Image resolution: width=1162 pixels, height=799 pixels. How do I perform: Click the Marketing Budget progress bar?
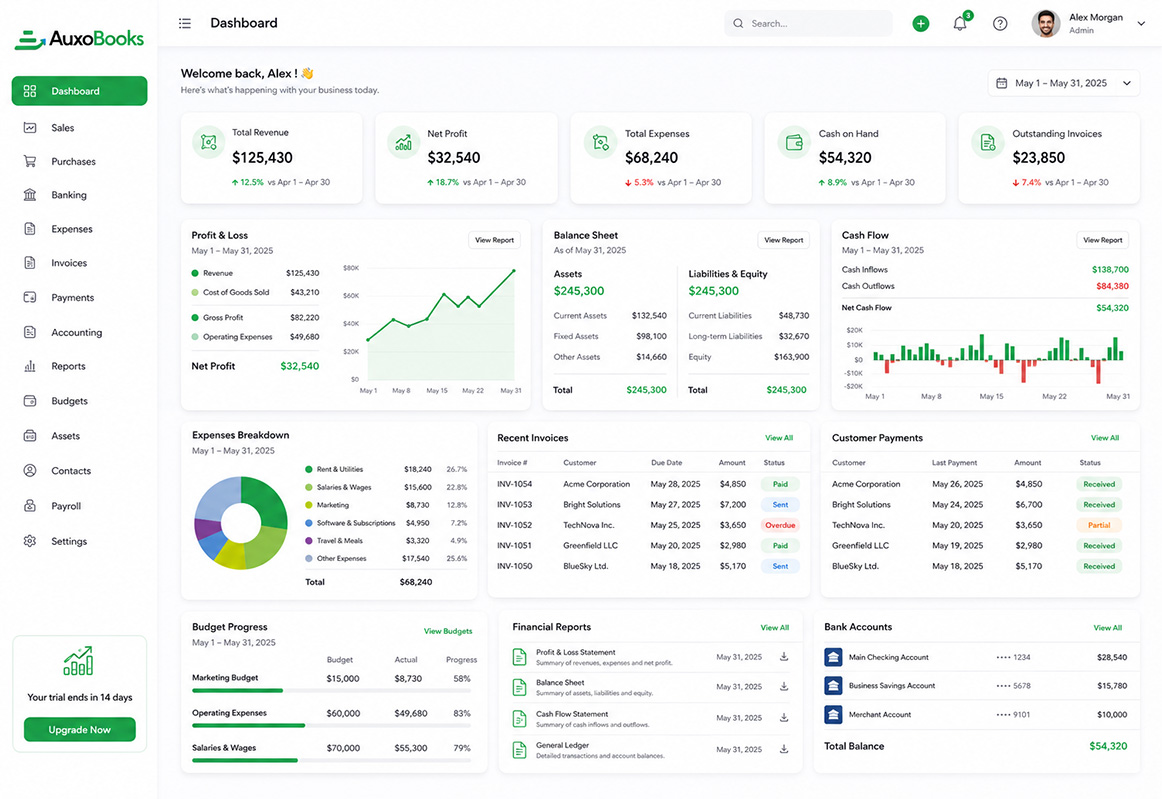331,691
